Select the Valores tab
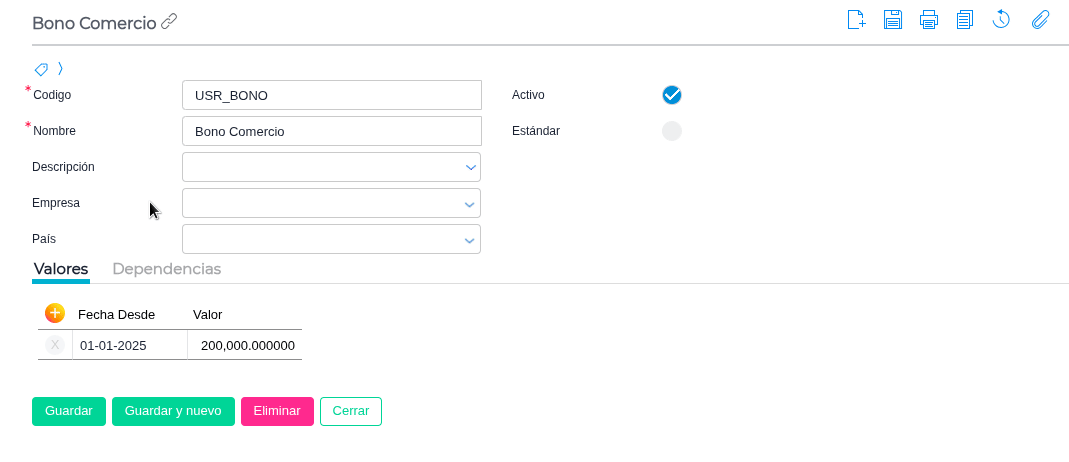 [61, 269]
